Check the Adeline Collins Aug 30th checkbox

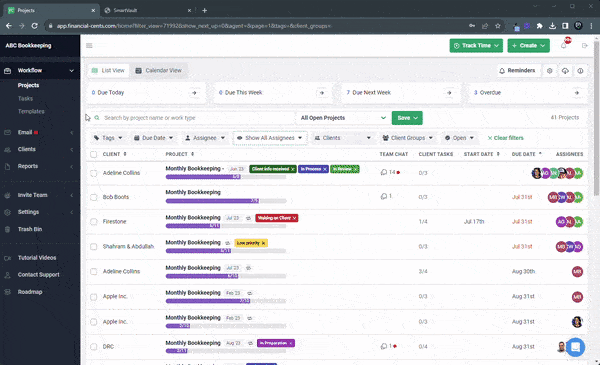coord(93,272)
